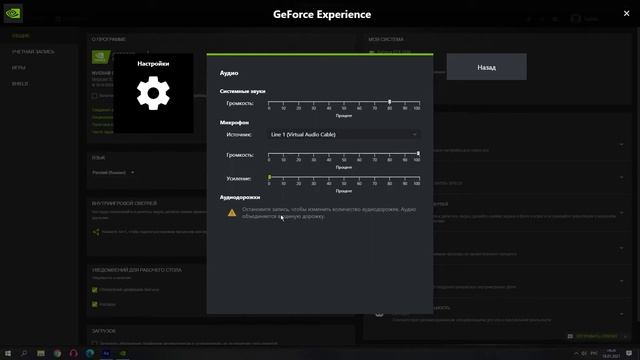The width and height of the screenshot is (640, 360).
Task: Click the yellow warning triangle icon
Action: point(232,213)
